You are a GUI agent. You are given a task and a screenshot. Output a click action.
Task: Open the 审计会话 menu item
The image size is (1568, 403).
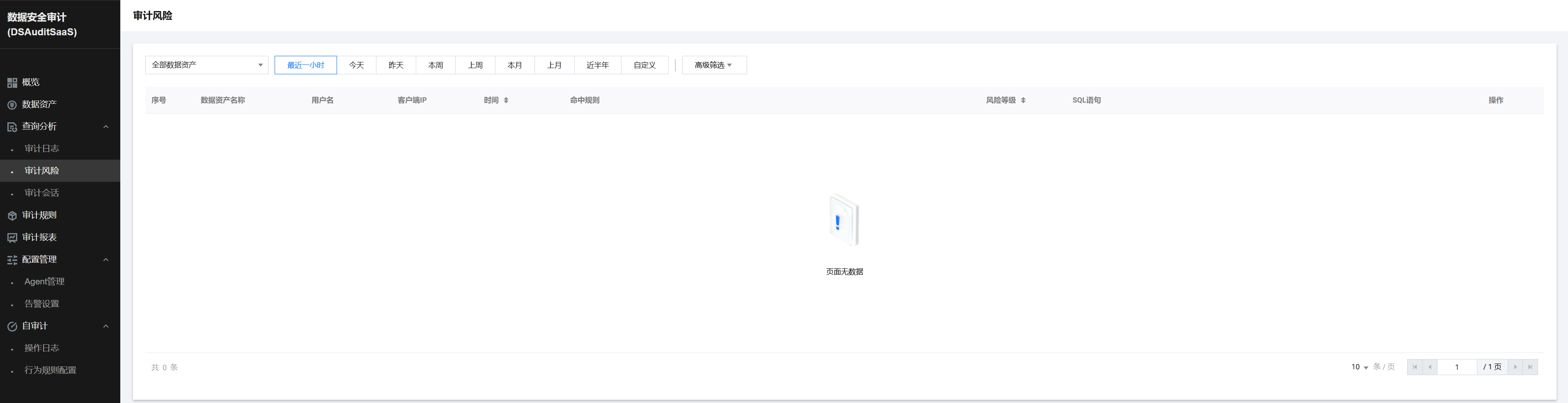point(41,193)
